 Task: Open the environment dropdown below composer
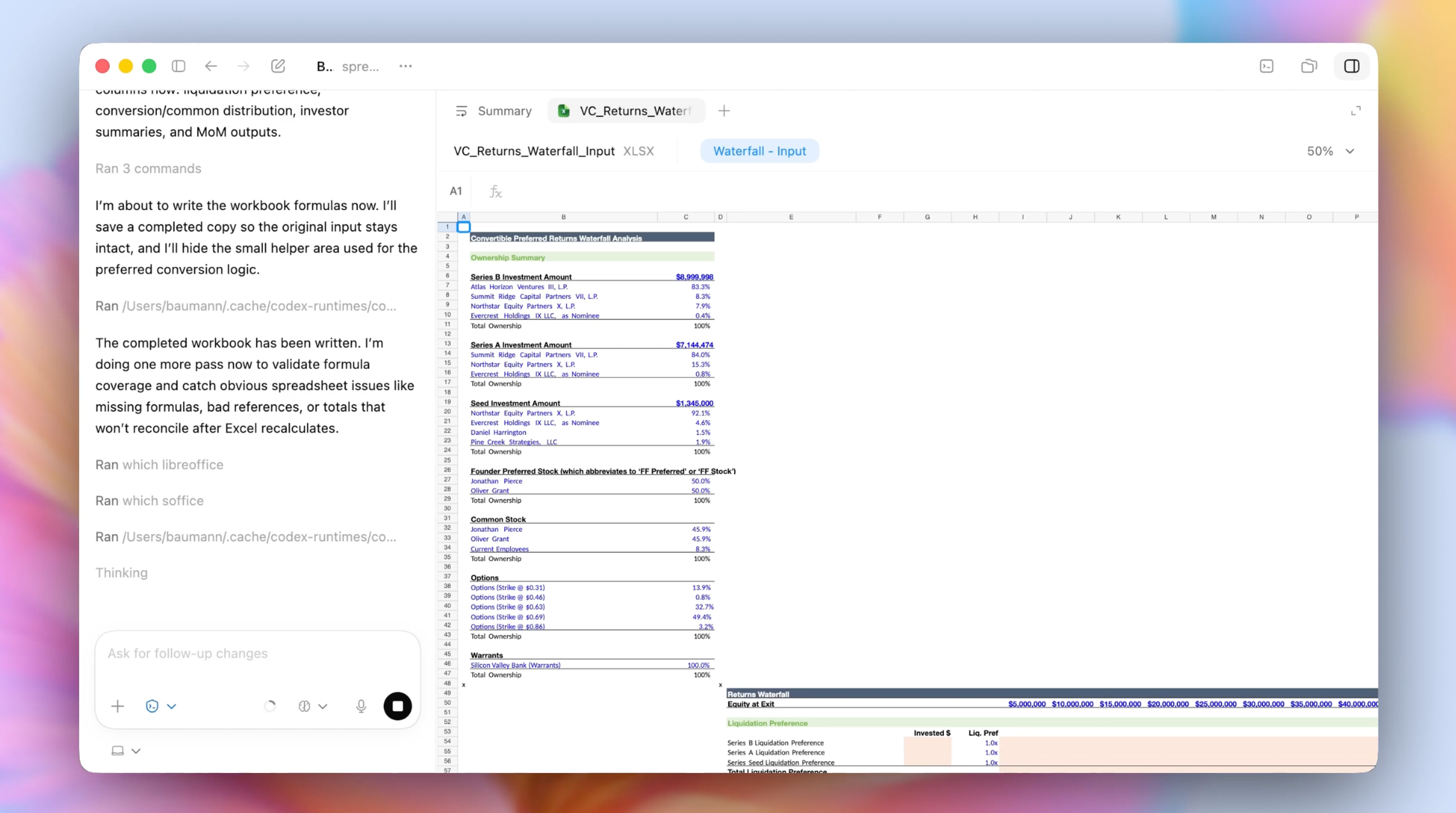(125, 750)
